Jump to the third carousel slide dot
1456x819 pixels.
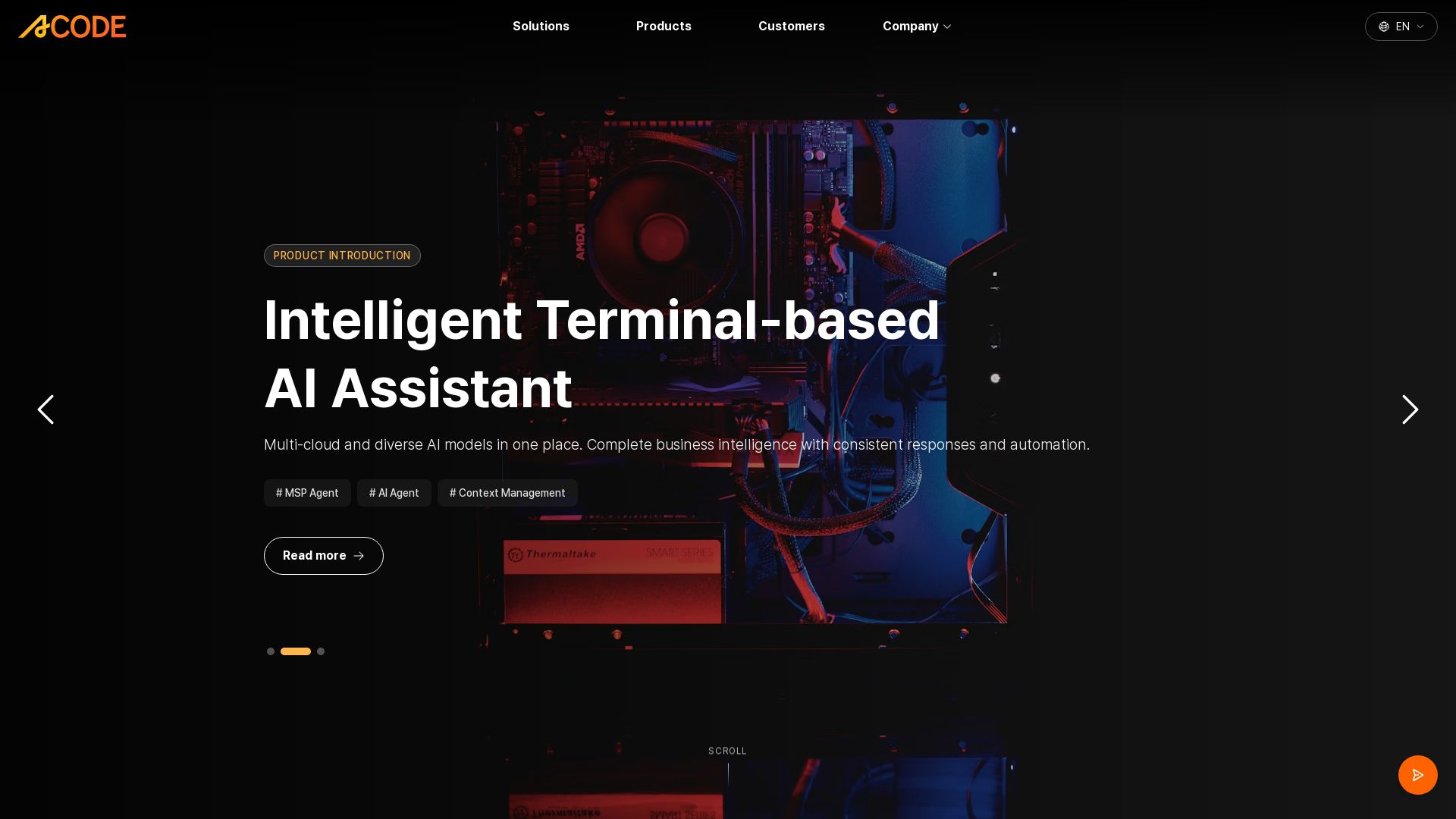[x=321, y=651]
